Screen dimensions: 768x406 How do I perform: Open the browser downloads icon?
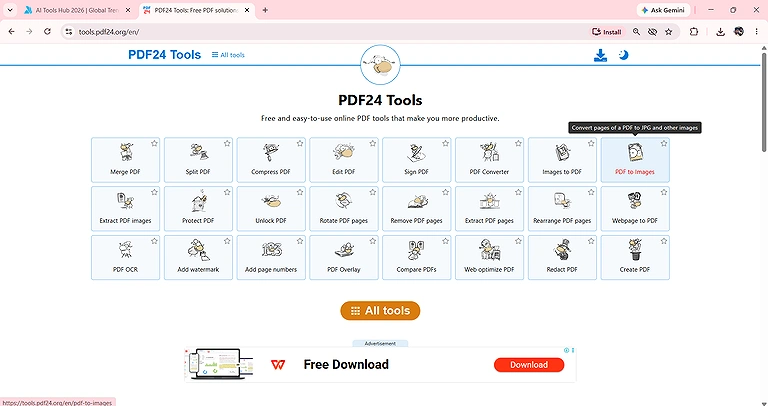[720, 32]
